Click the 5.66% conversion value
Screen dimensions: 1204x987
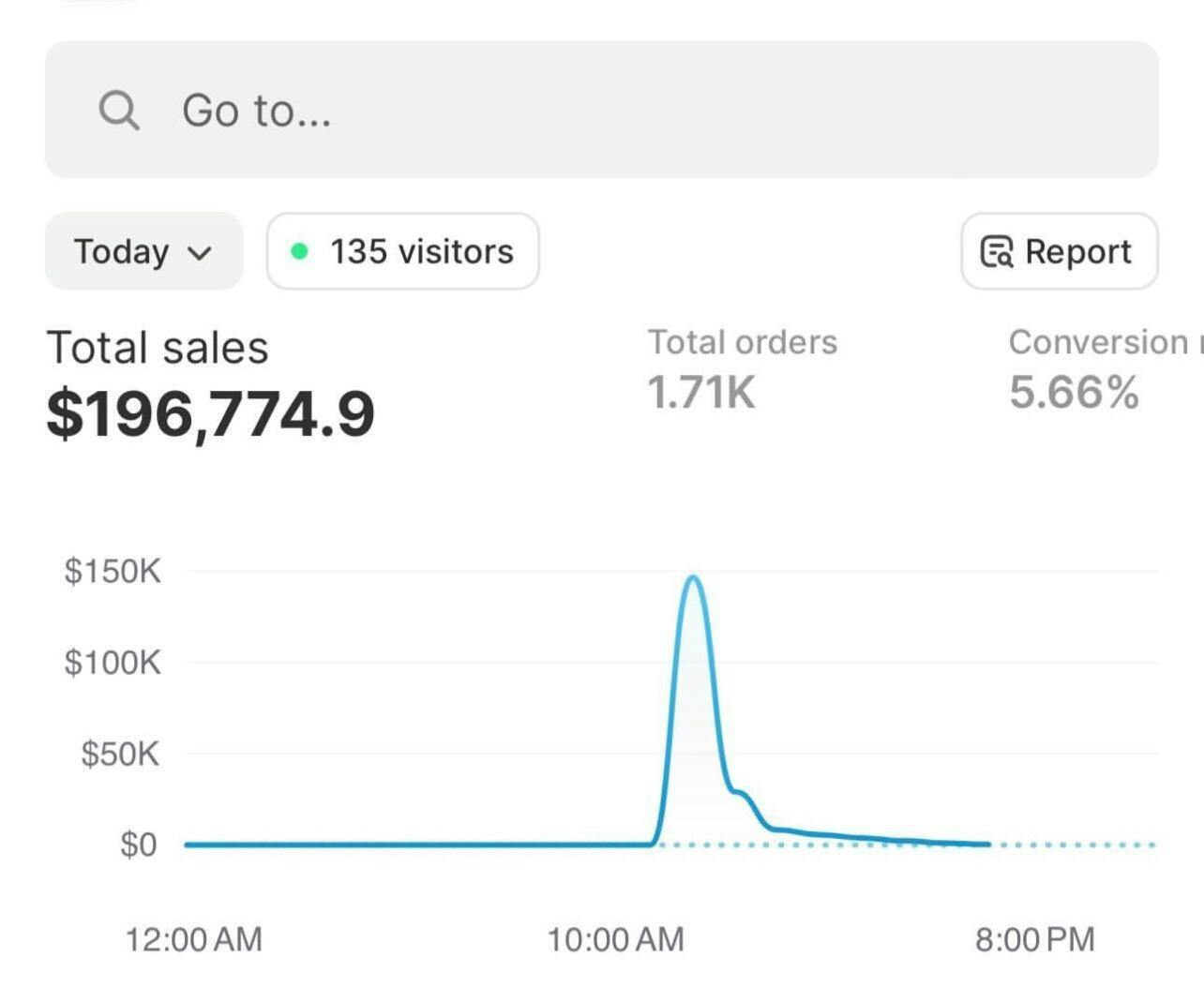point(1074,392)
